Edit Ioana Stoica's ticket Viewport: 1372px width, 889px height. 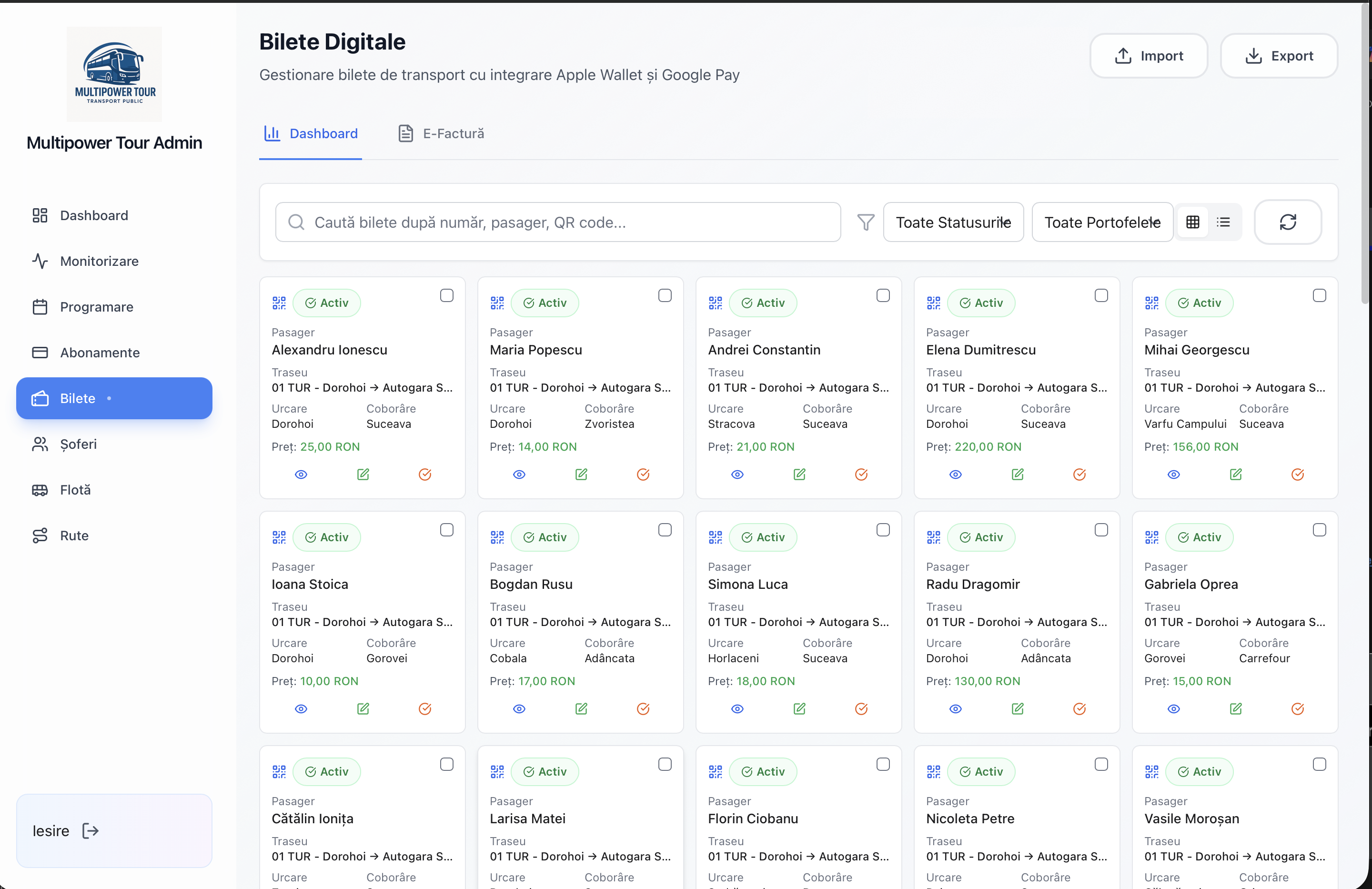[x=363, y=708]
